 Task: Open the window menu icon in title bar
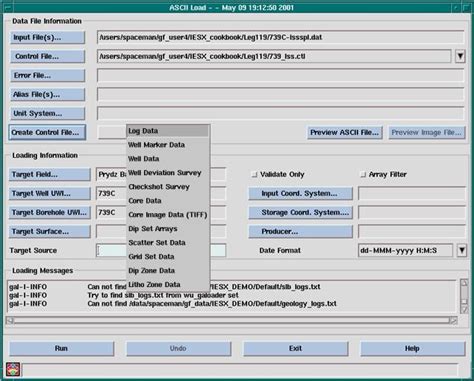pos(8,7)
